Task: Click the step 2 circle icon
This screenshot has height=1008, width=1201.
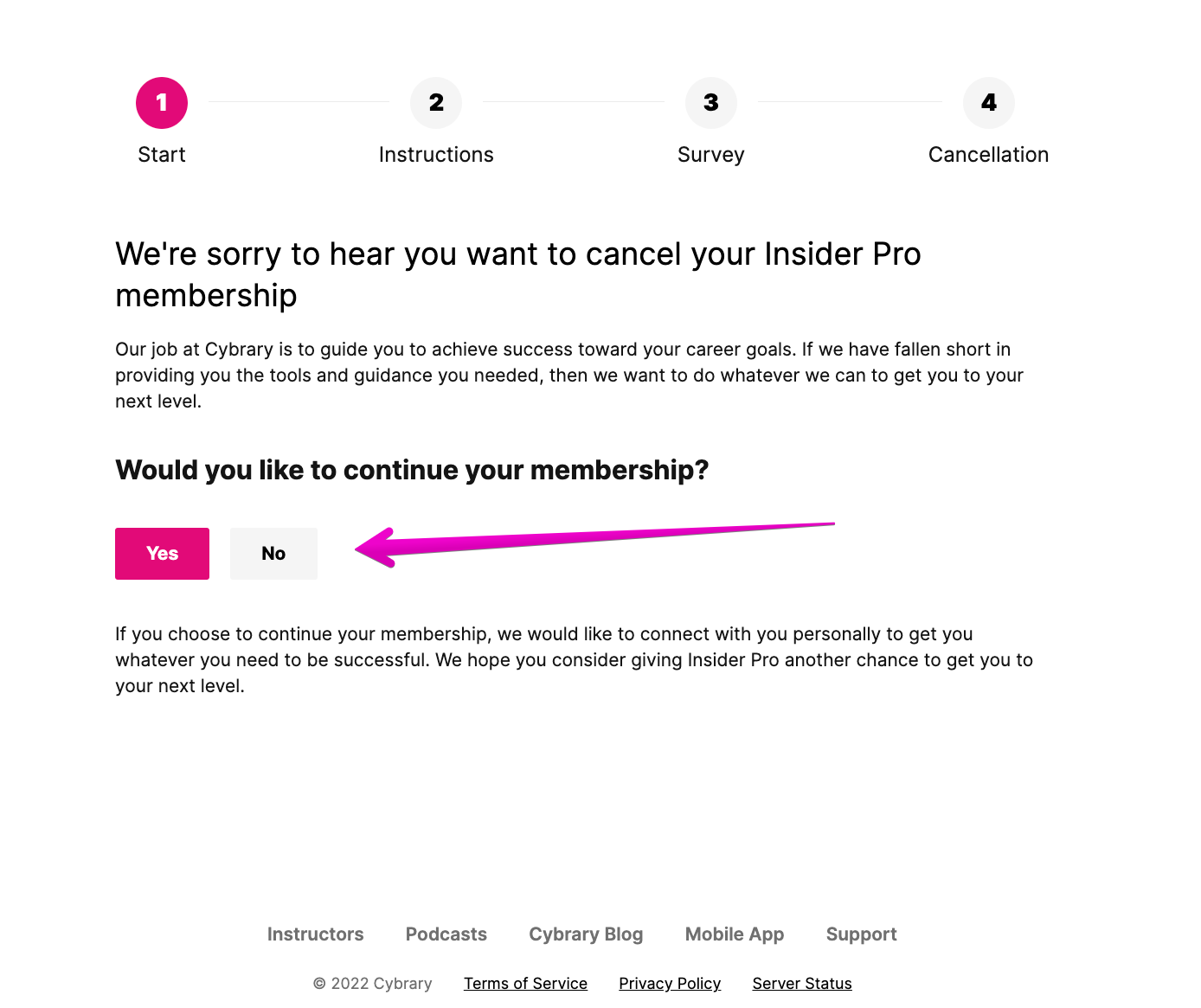Action: coord(436,103)
